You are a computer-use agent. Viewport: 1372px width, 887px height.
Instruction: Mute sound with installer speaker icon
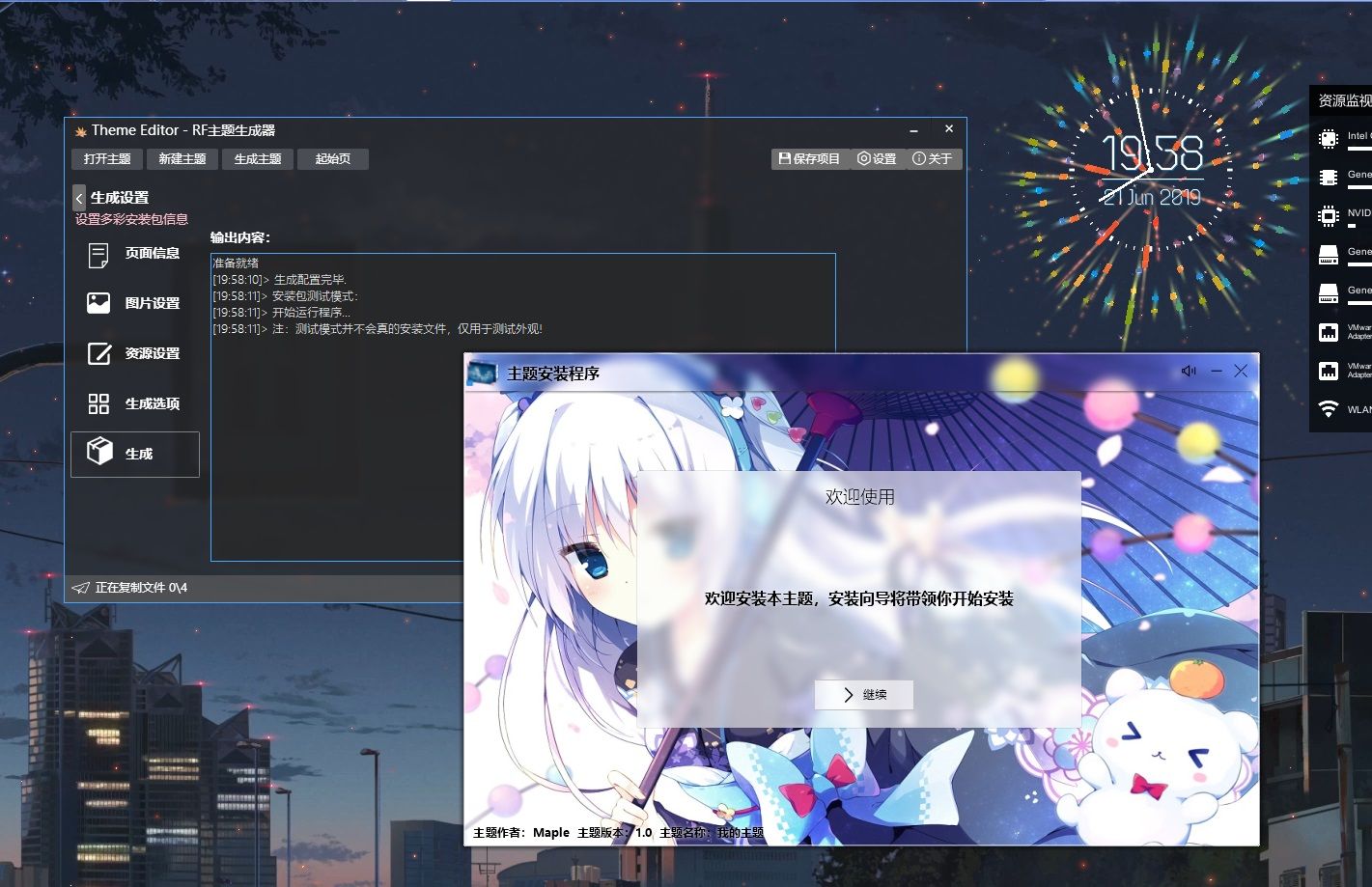point(1189,372)
